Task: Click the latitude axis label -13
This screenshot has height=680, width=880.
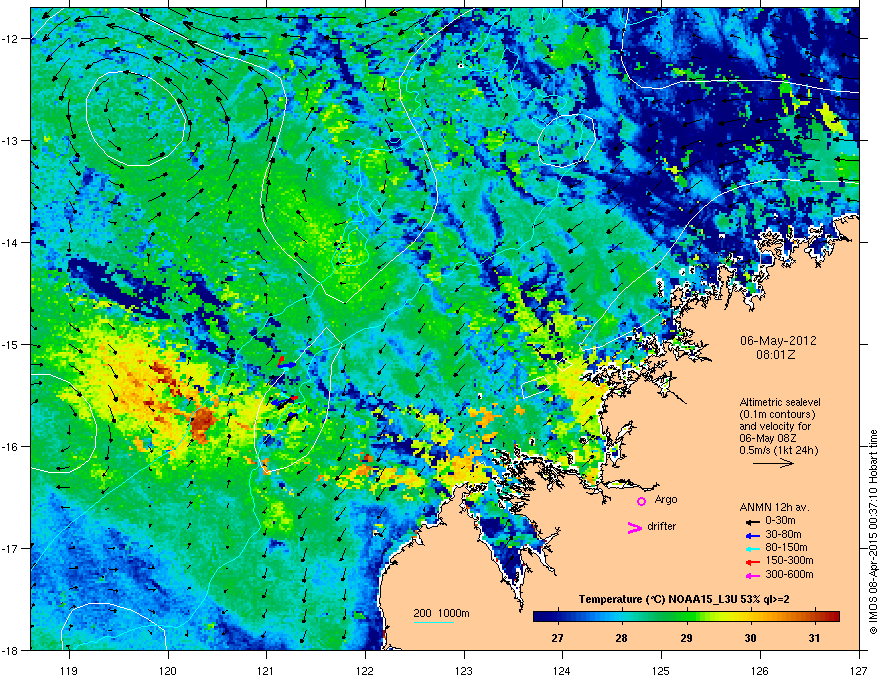Action: (x=11, y=140)
